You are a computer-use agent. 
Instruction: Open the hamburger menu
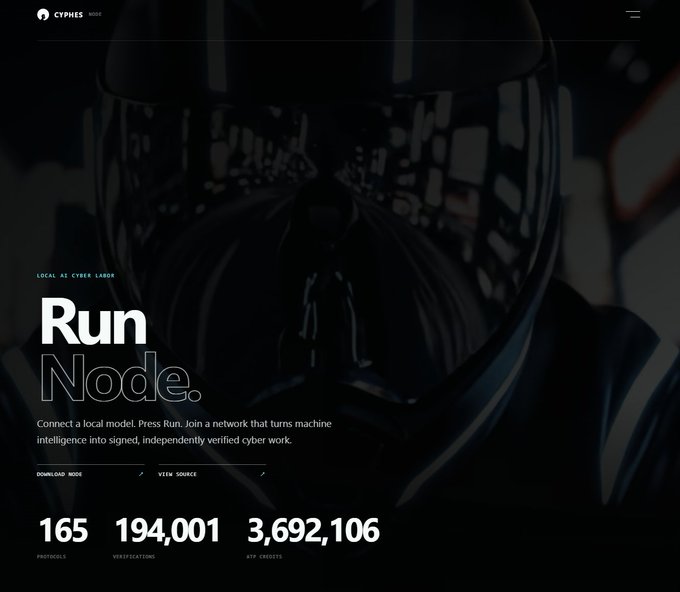click(633, 14)
